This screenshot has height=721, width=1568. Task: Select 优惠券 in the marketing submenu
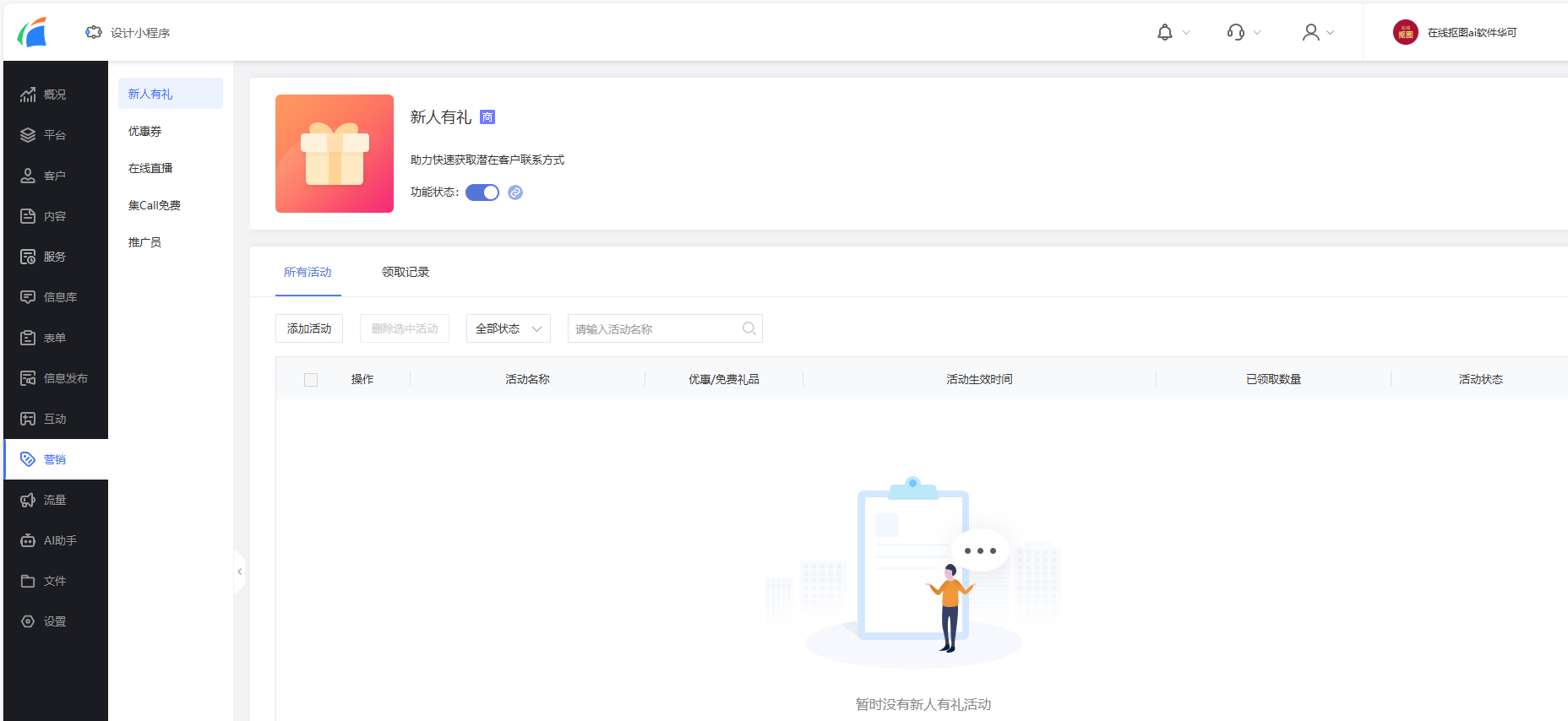point(145,132)
